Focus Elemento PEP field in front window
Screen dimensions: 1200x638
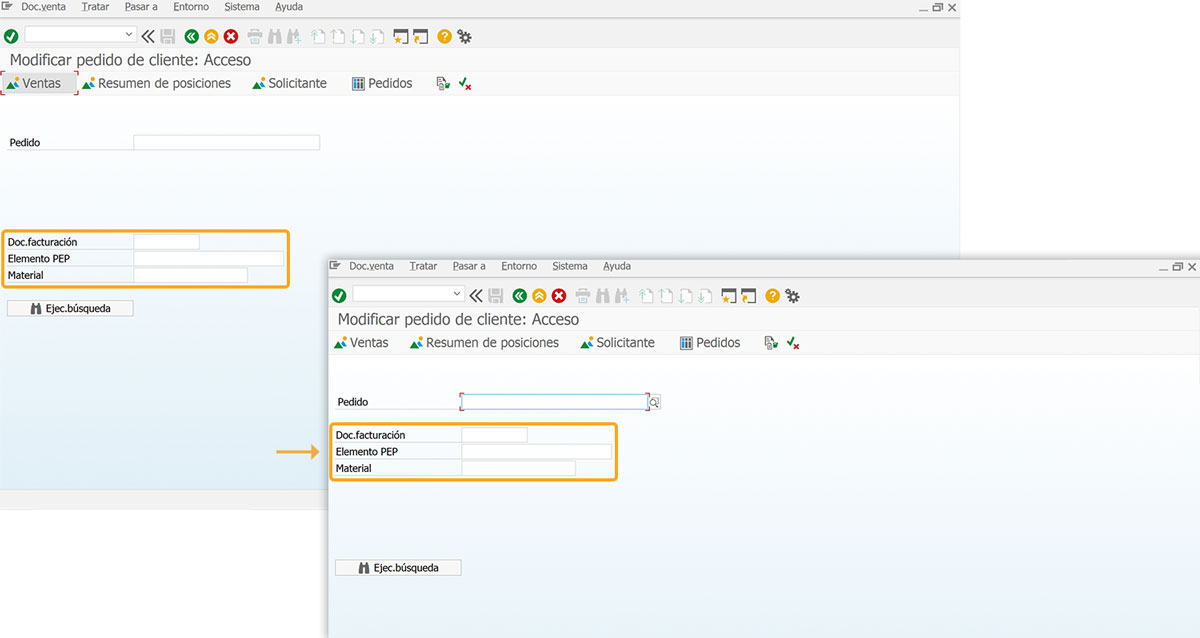(x=536, y=452)
